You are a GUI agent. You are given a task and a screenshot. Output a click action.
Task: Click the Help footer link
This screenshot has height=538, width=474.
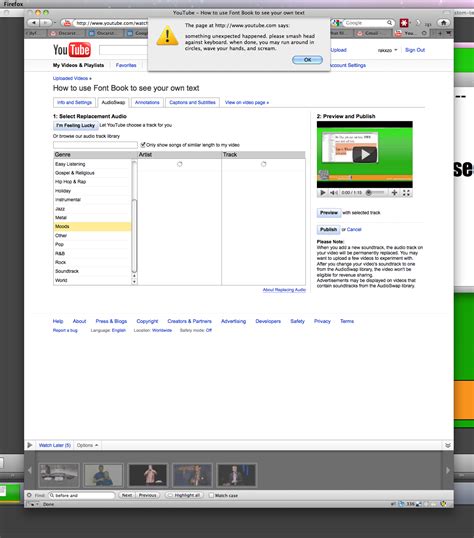tap(58, 321)
